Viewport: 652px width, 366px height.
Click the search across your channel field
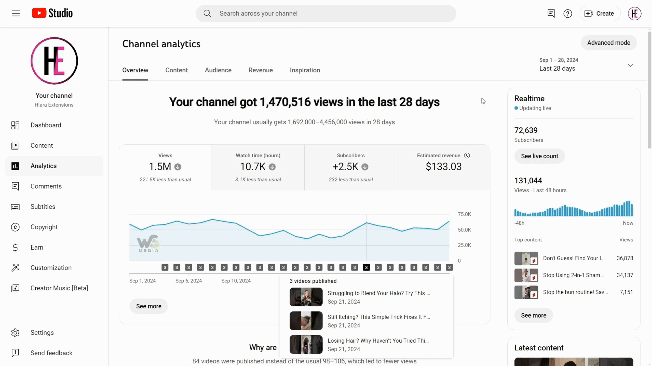point(326,14)
